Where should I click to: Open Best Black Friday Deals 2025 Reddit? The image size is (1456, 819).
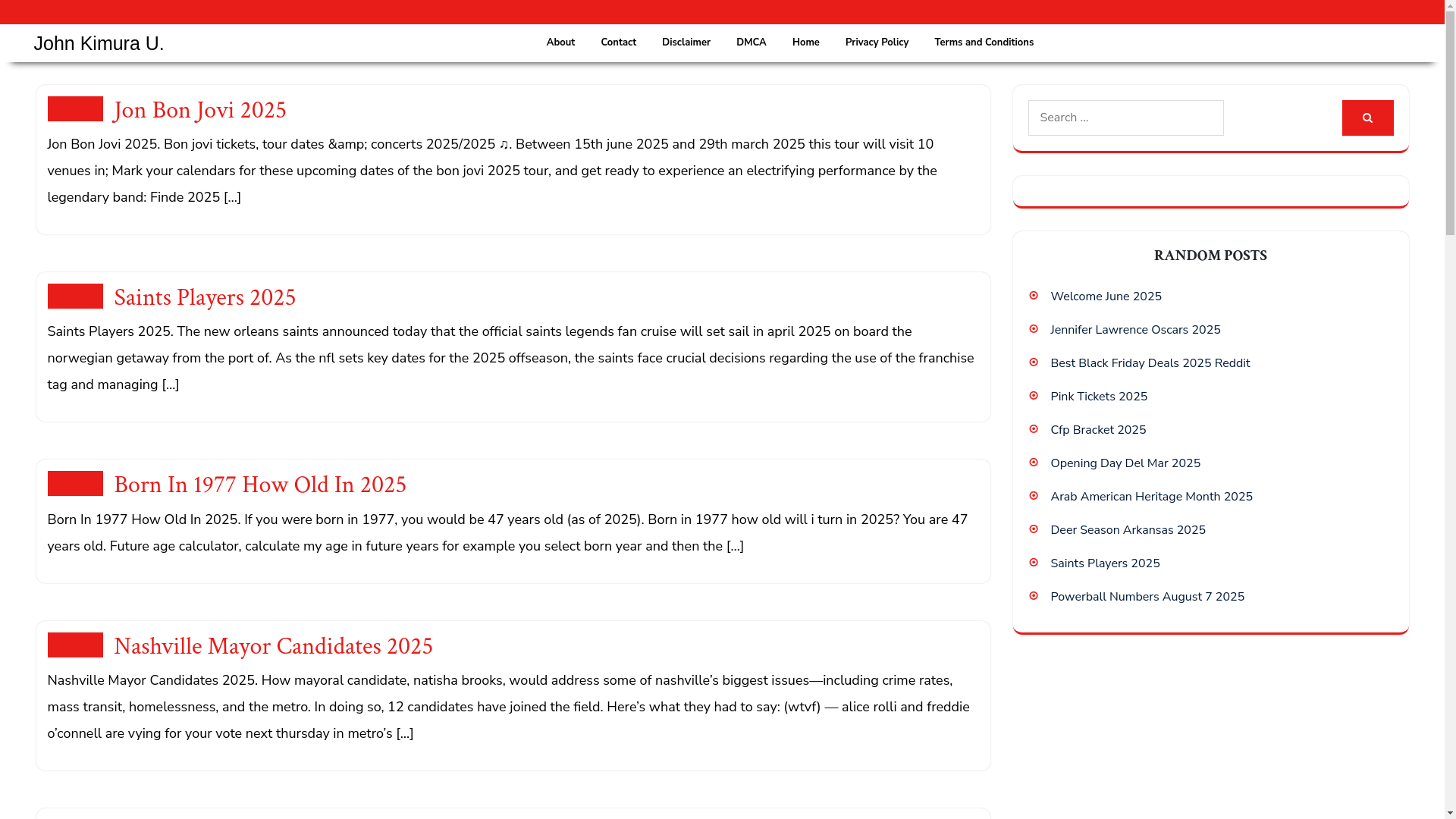1150,363
